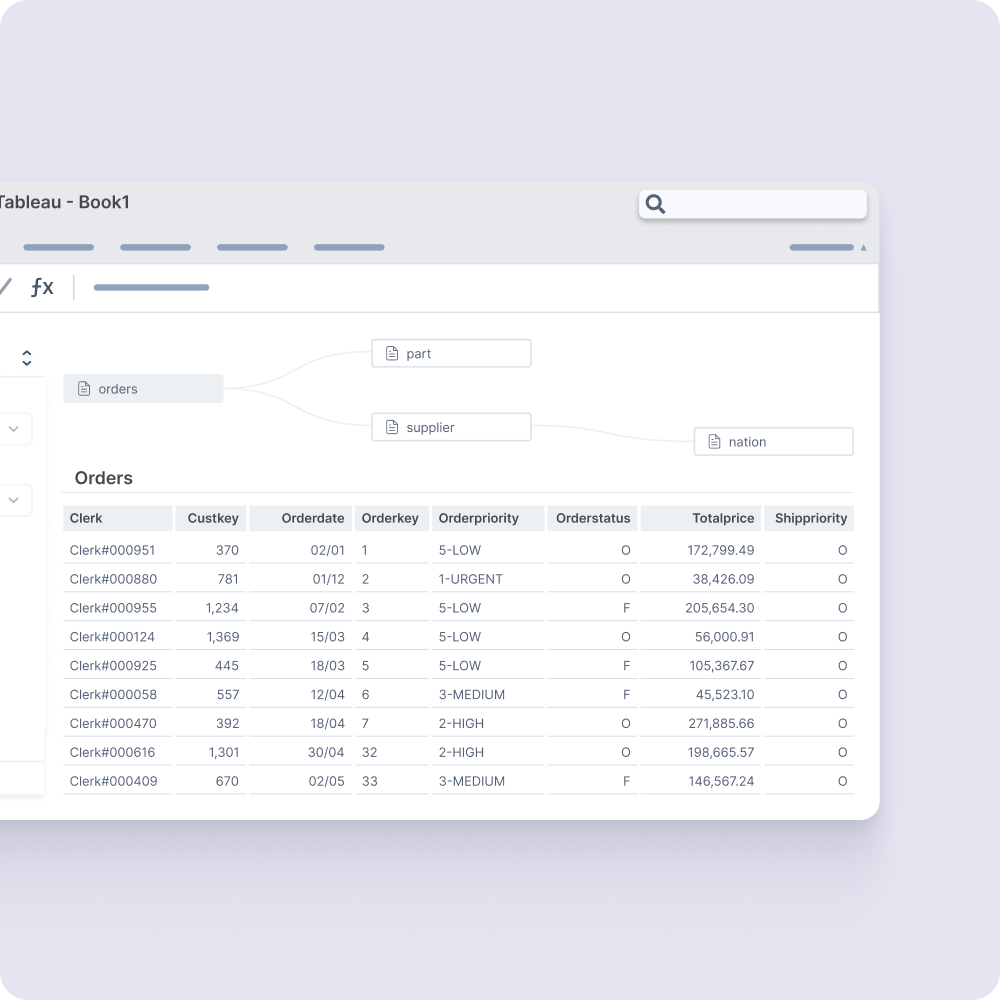The height and width of the screenshot is (1000, 1000).
Task: Expand the first dropdown in the left sidebar
Action: click(14, 428)
